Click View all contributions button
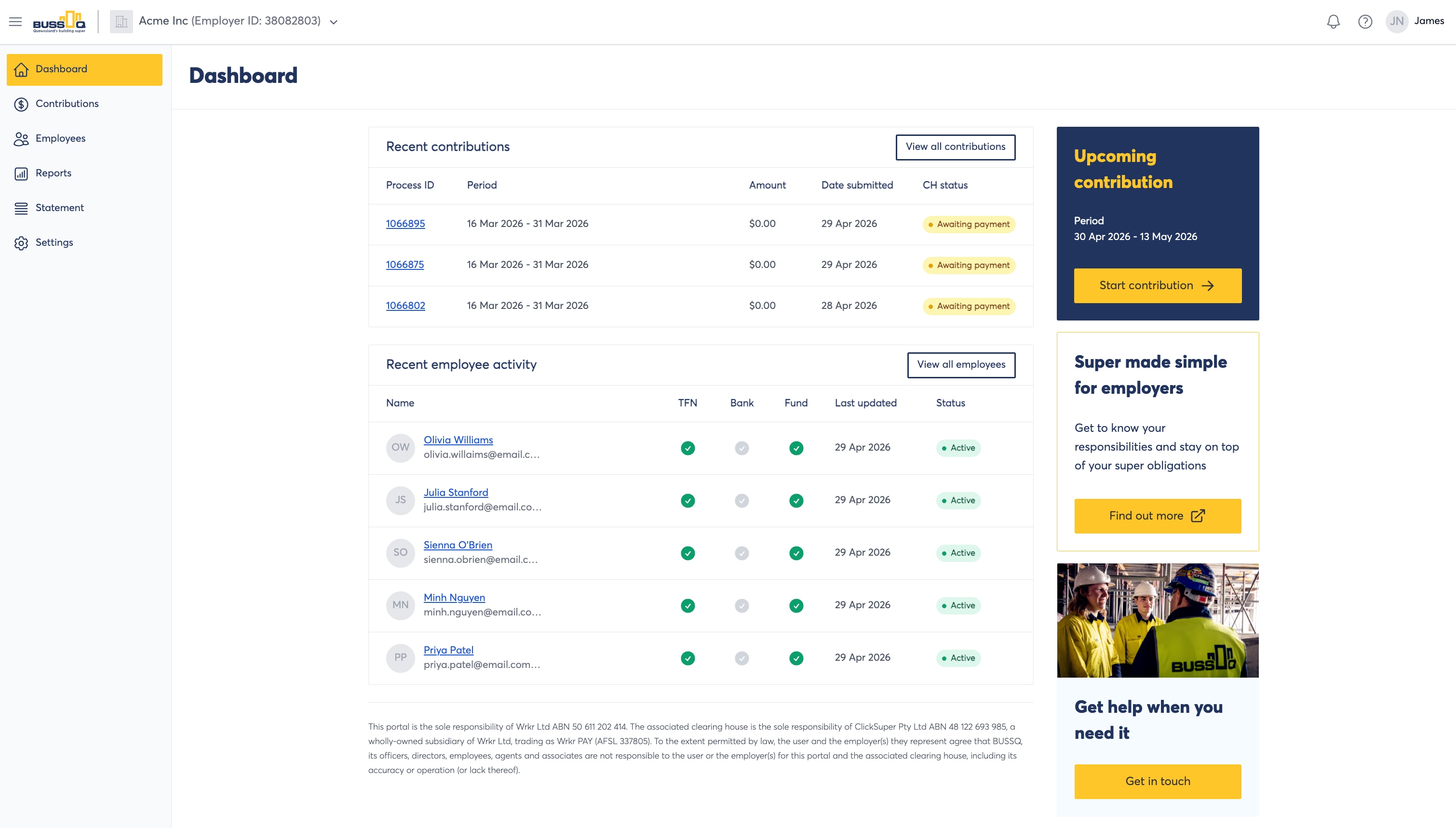 click(x=956, y=147)
